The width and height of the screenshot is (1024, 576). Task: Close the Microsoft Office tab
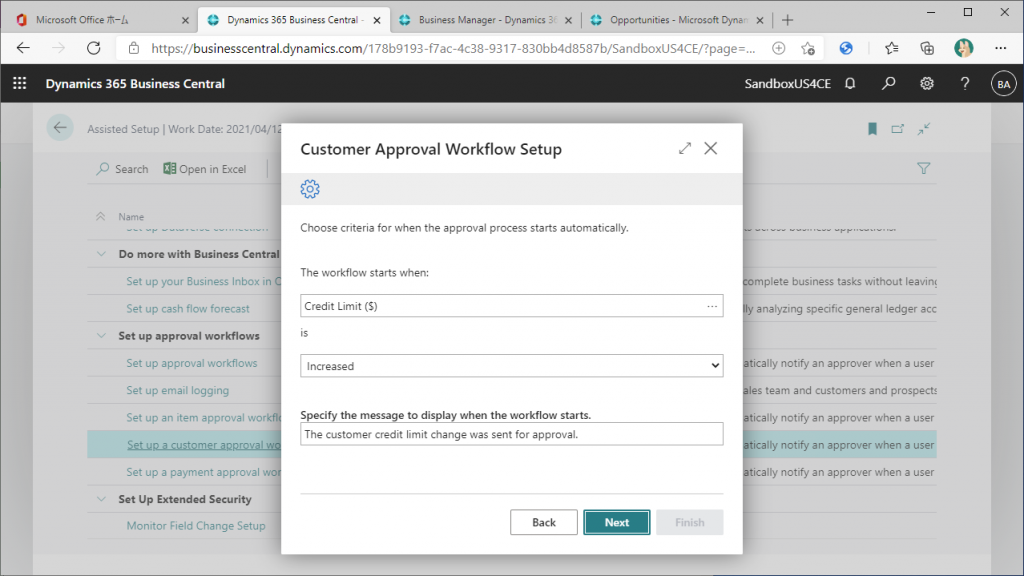(x=185, y=20)
